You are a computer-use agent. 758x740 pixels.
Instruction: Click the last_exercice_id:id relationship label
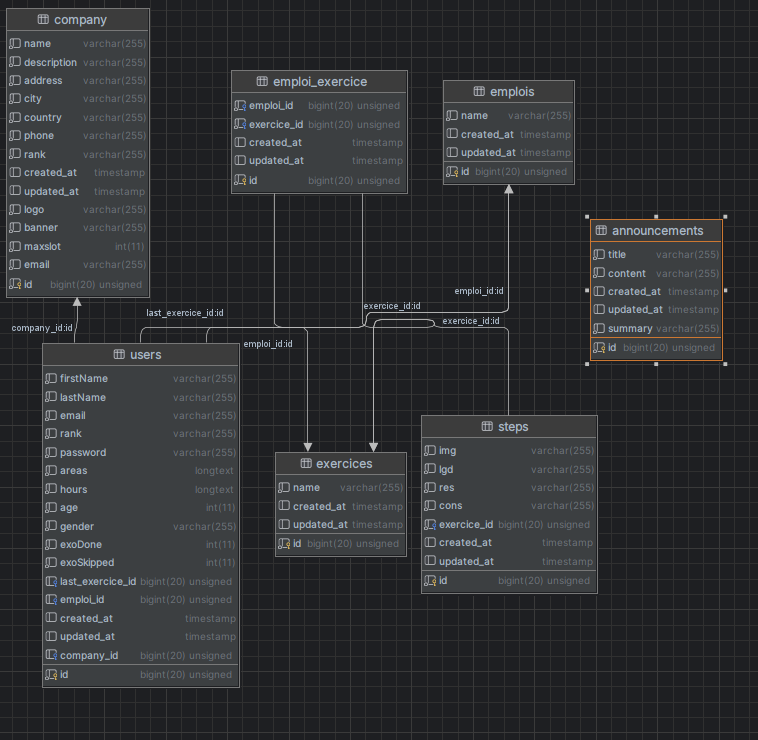click(185, 313)
